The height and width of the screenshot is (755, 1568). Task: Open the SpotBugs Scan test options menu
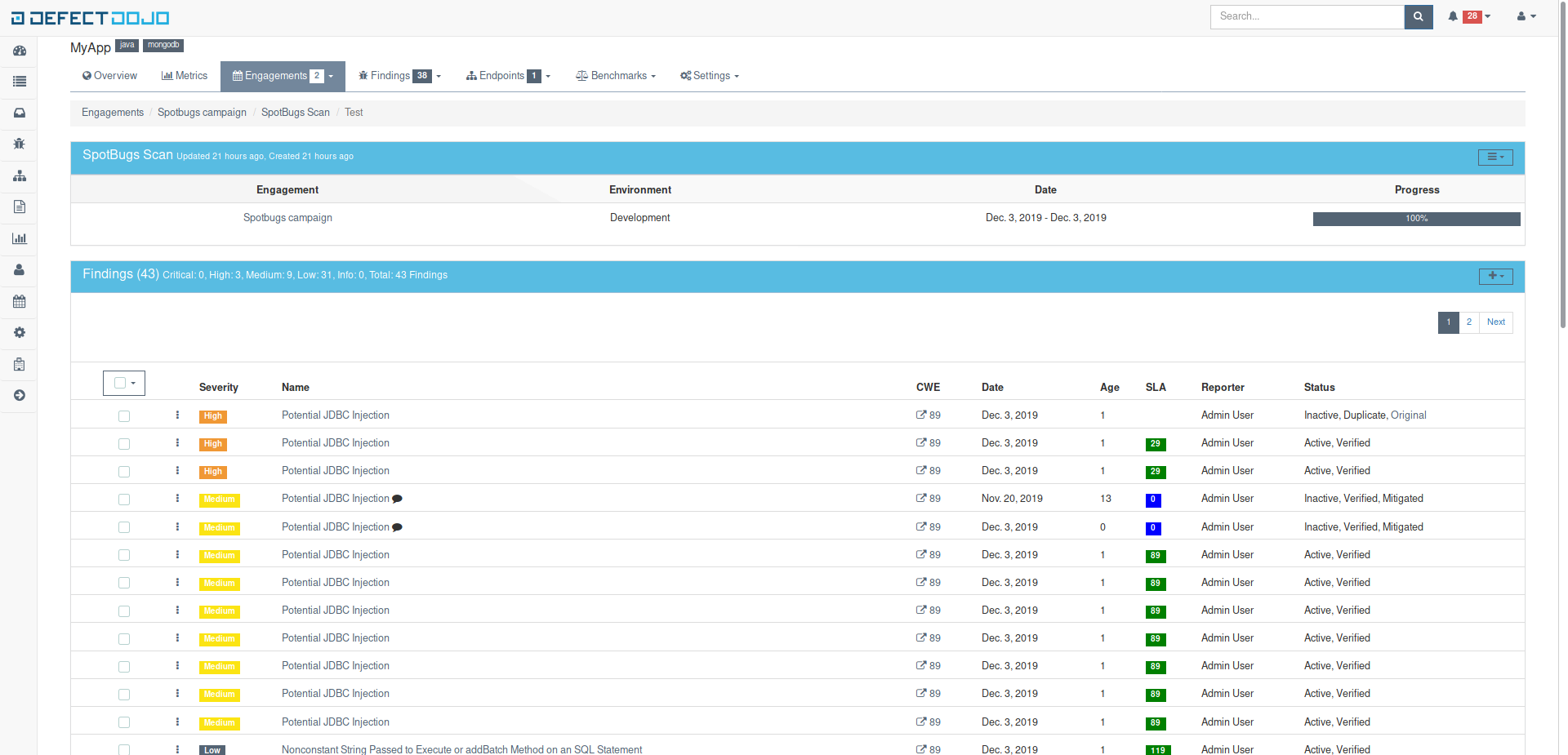pos(1495,157)
